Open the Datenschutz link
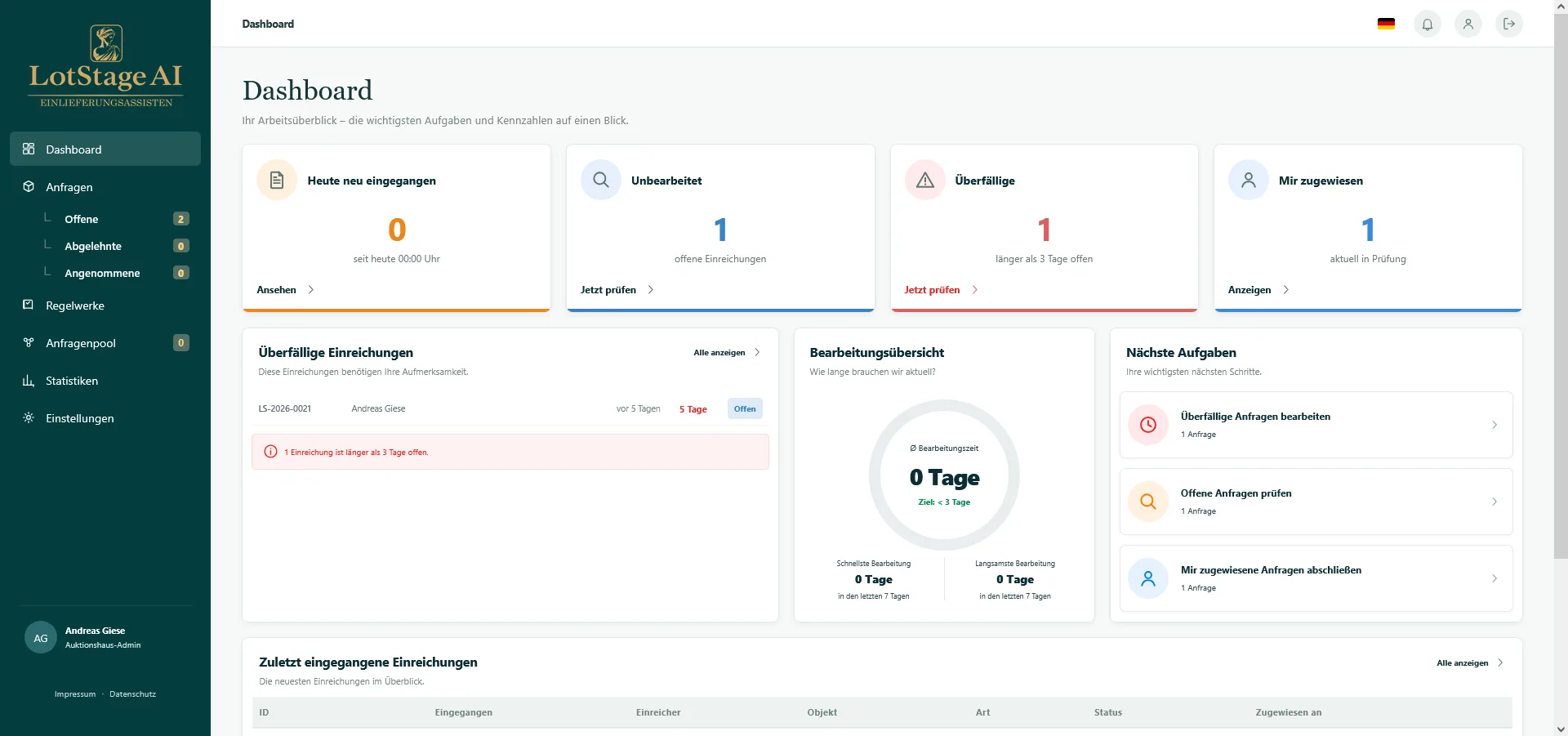 [x=132, y=694]
